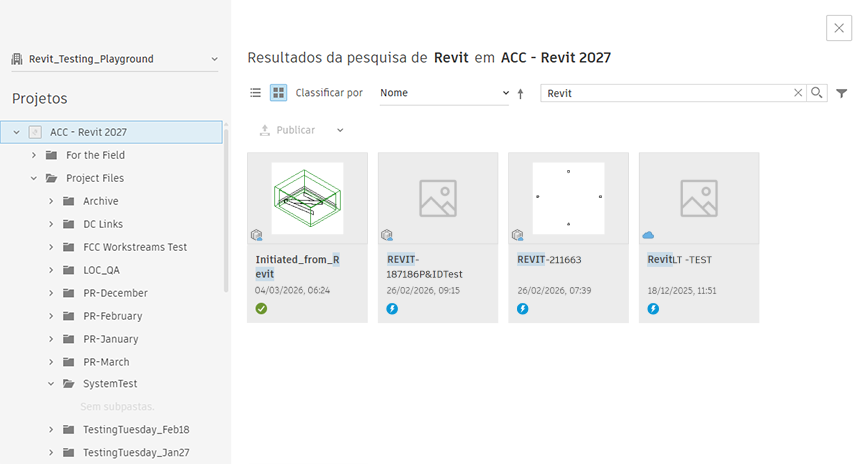Viewport: 860px width, 464px height.
Task: Expand TestingTuesday_Jan27 folder
Action: (x=51, y=453)
